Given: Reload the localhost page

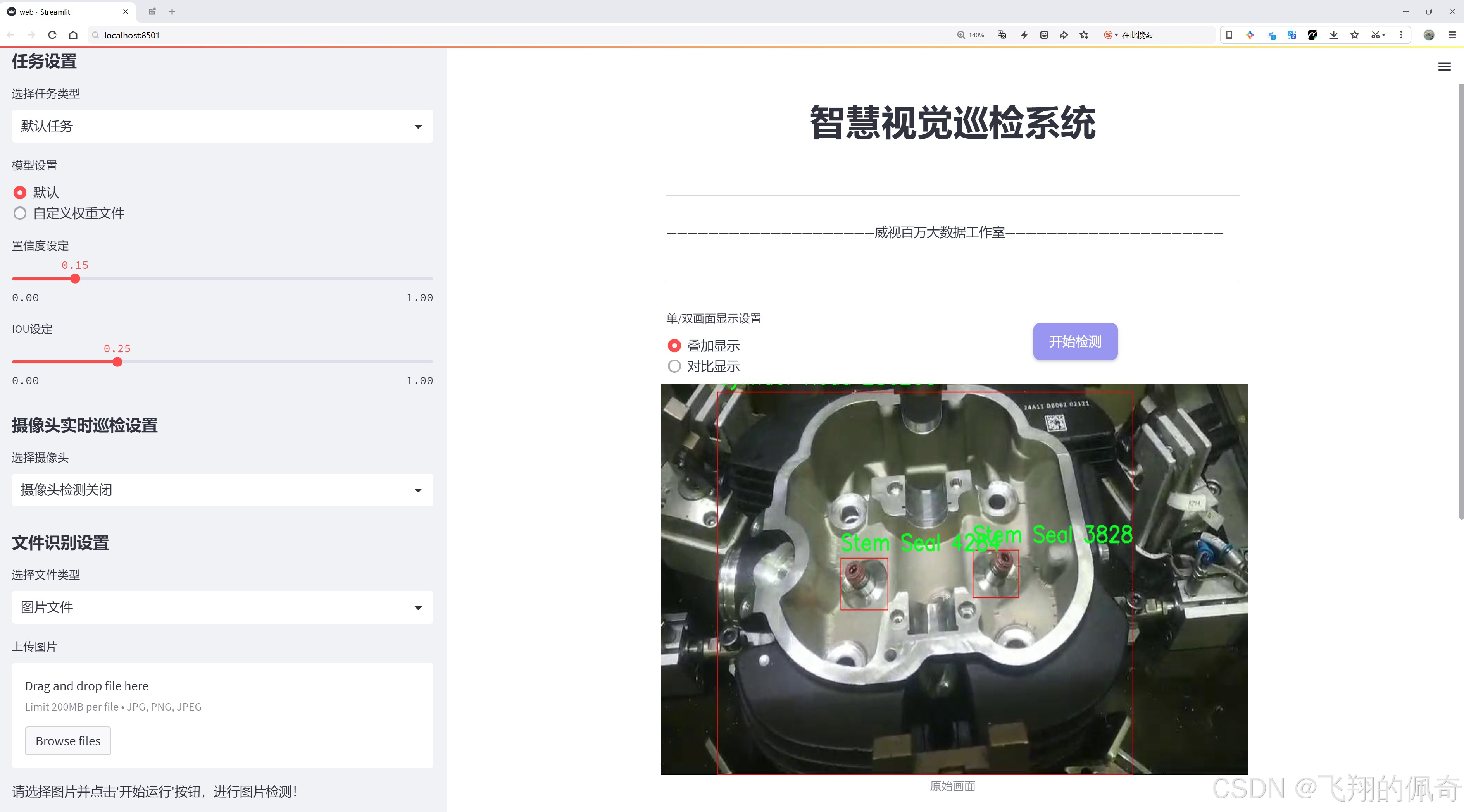Looking at the screenshot, I should pos(52,34).
